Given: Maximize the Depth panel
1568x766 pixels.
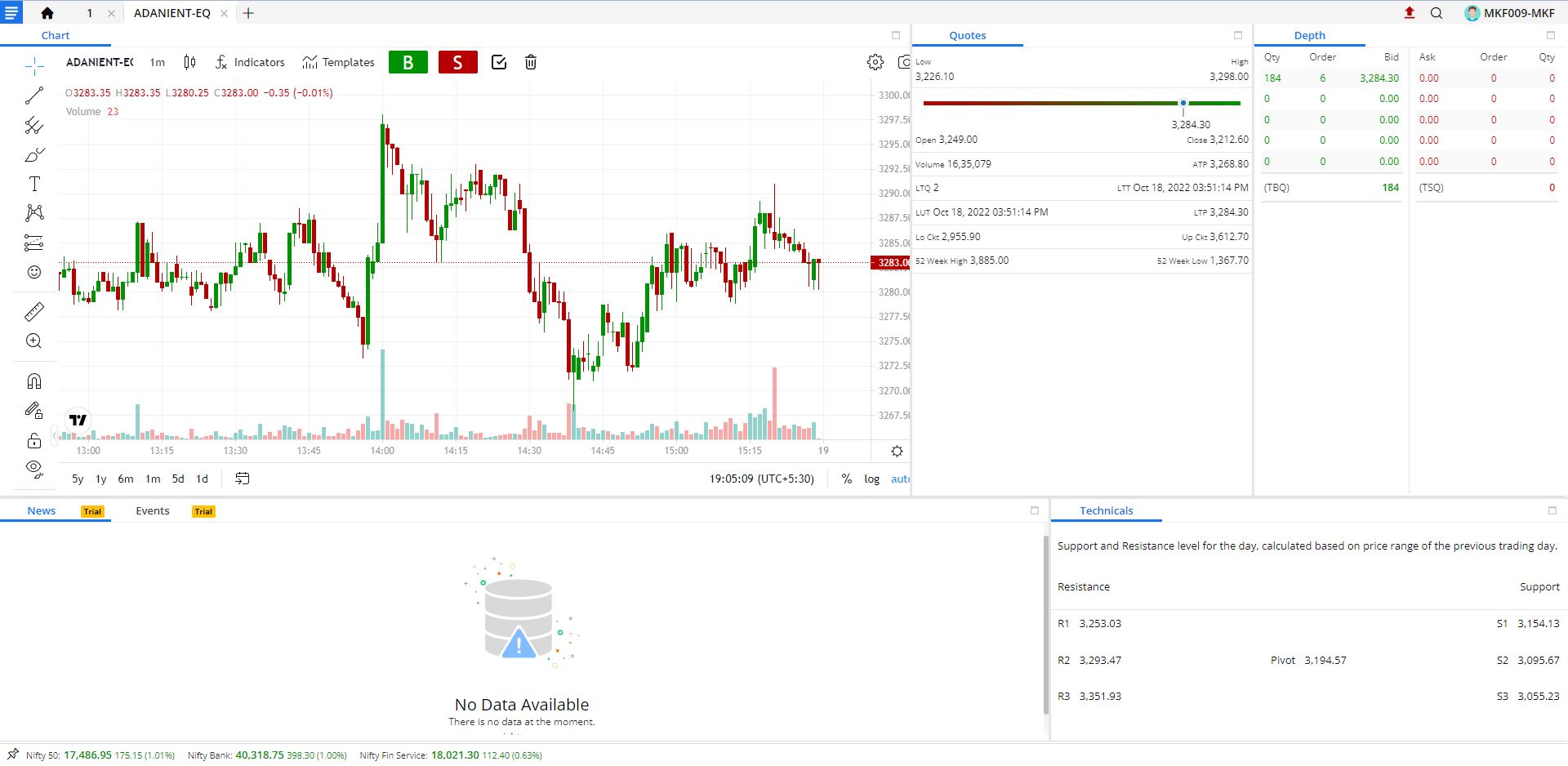Looking at the screenshot, I should coord(1551,35).
